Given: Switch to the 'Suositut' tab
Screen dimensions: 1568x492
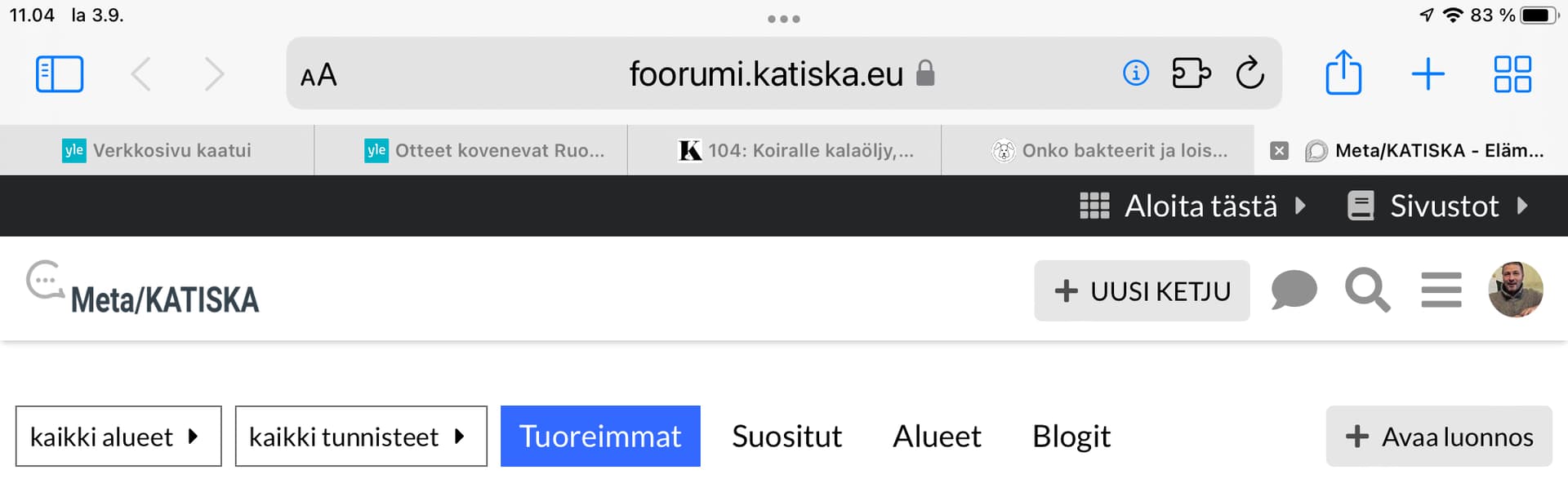Looking at the screenshot, I should tap(786, 437).
